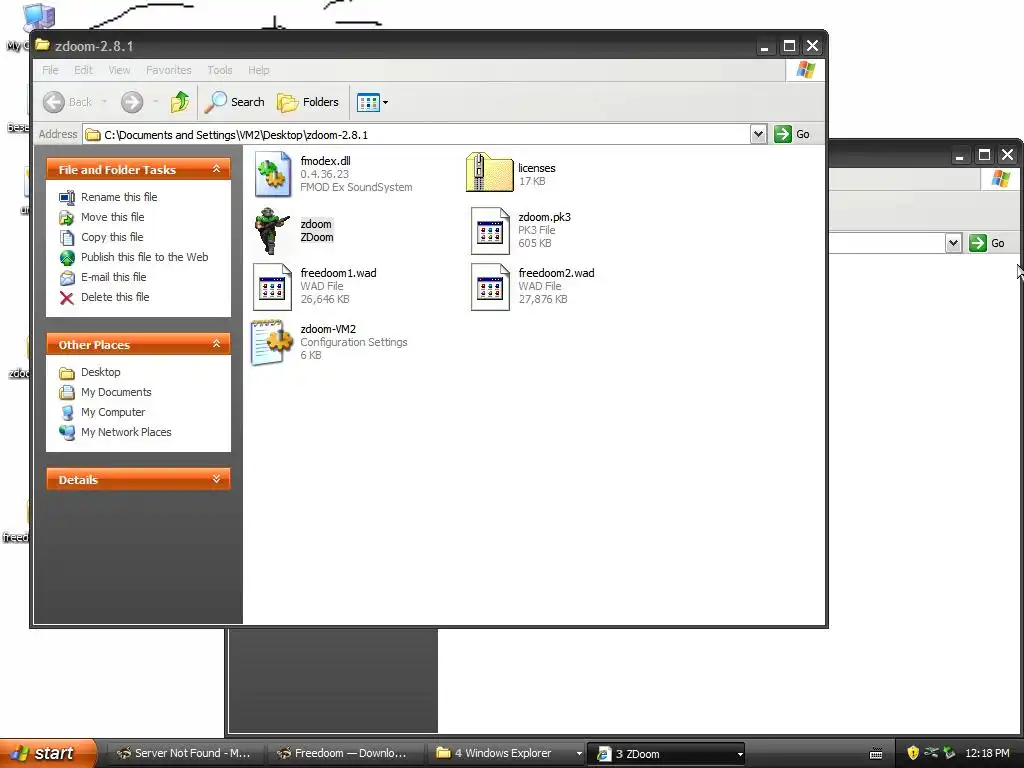
Task: Click Rename this file
Action: click(119, 197)
